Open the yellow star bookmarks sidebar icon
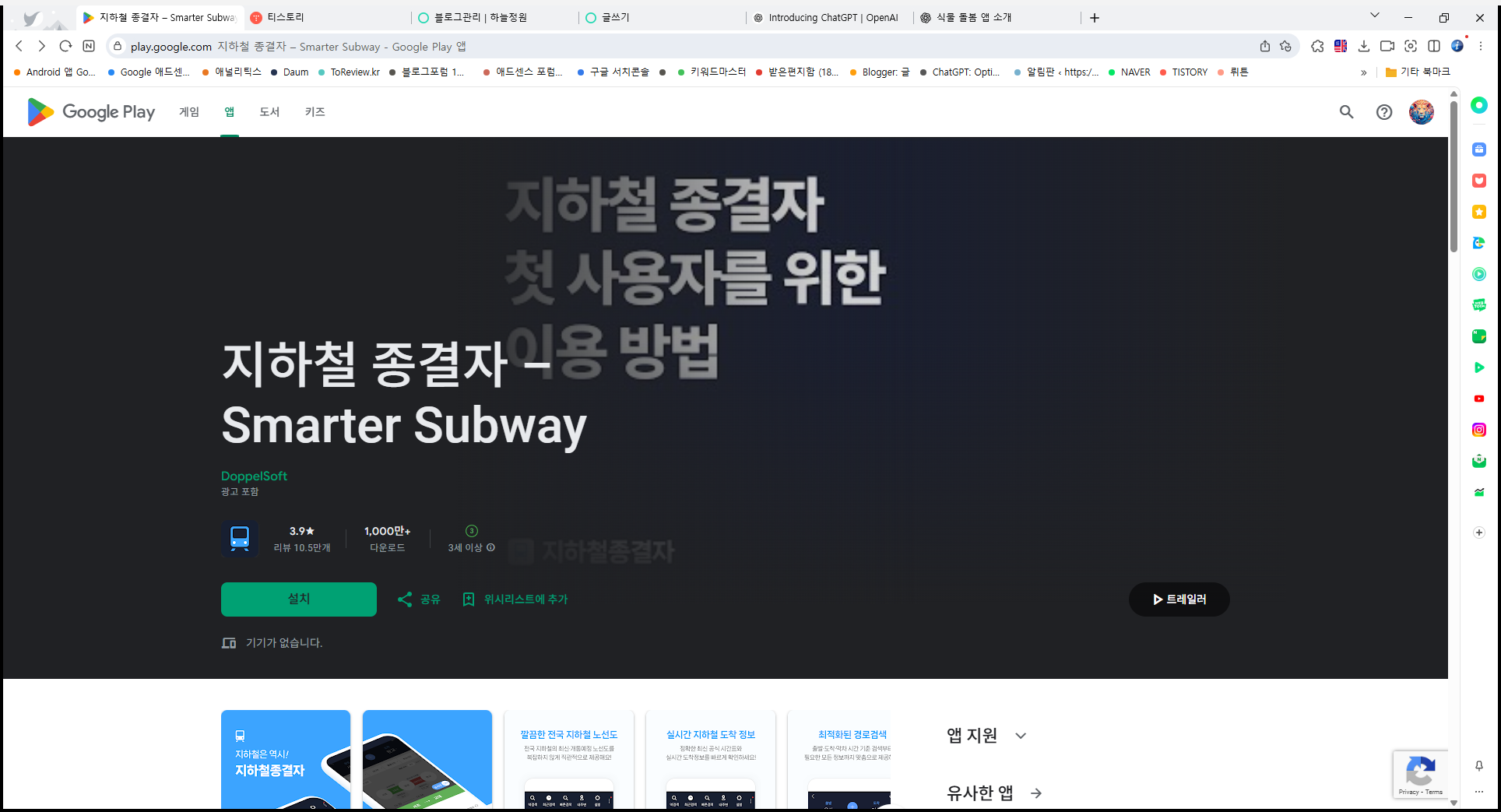 coord(1479,212)
